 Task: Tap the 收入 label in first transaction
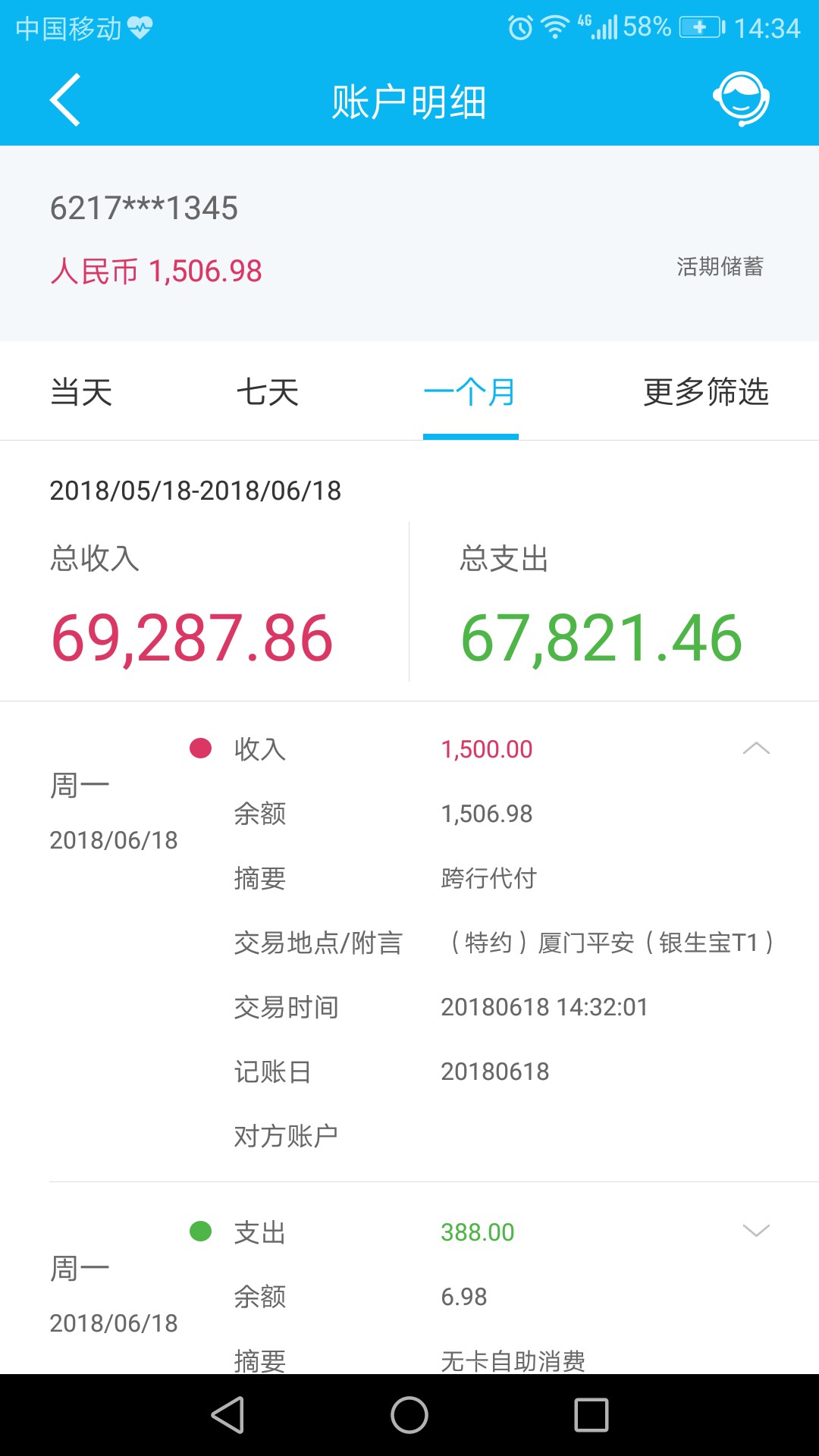coord(260,749)
